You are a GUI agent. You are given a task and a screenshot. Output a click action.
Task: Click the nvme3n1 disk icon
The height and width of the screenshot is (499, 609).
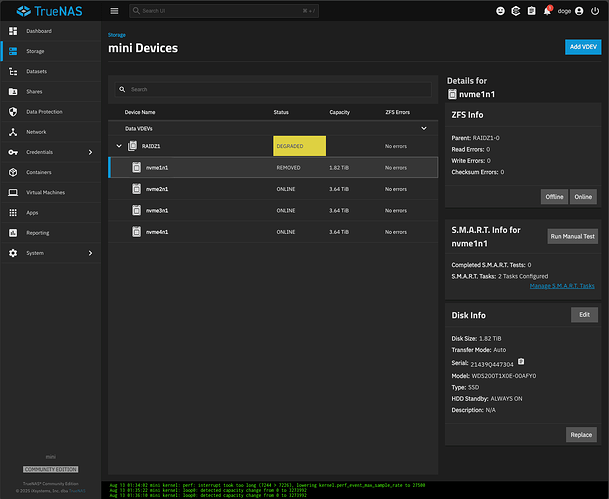pyautogui.click(x=136, y=210)
